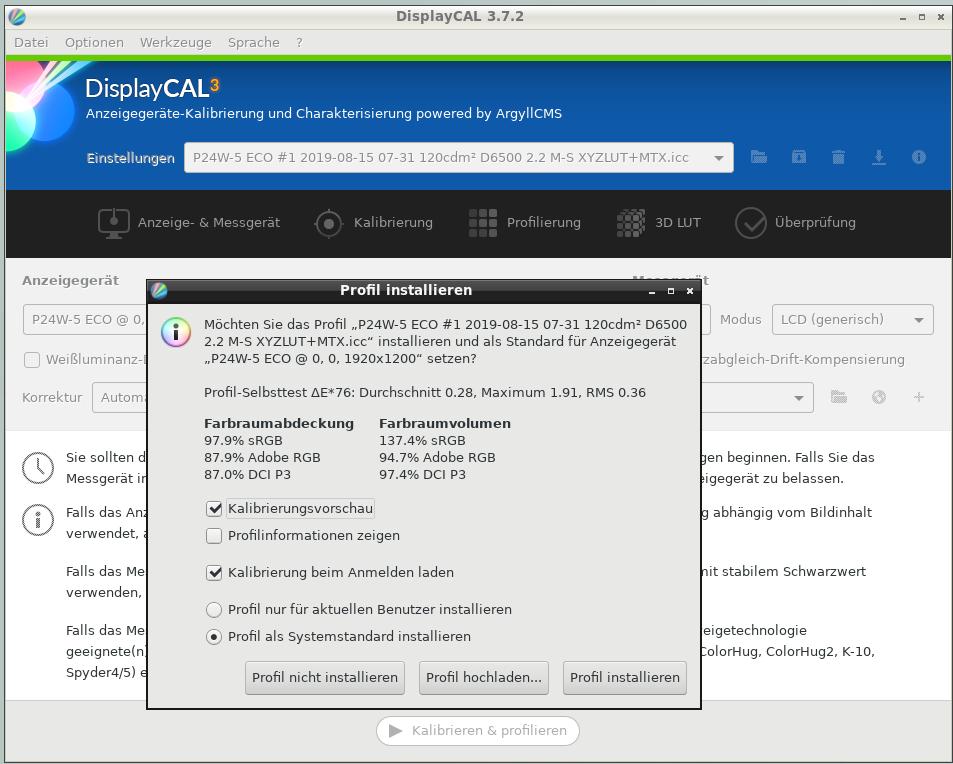Screen dimensions: 953x764
Task: Click the delete settings trash icon
Action: (839, 157)
